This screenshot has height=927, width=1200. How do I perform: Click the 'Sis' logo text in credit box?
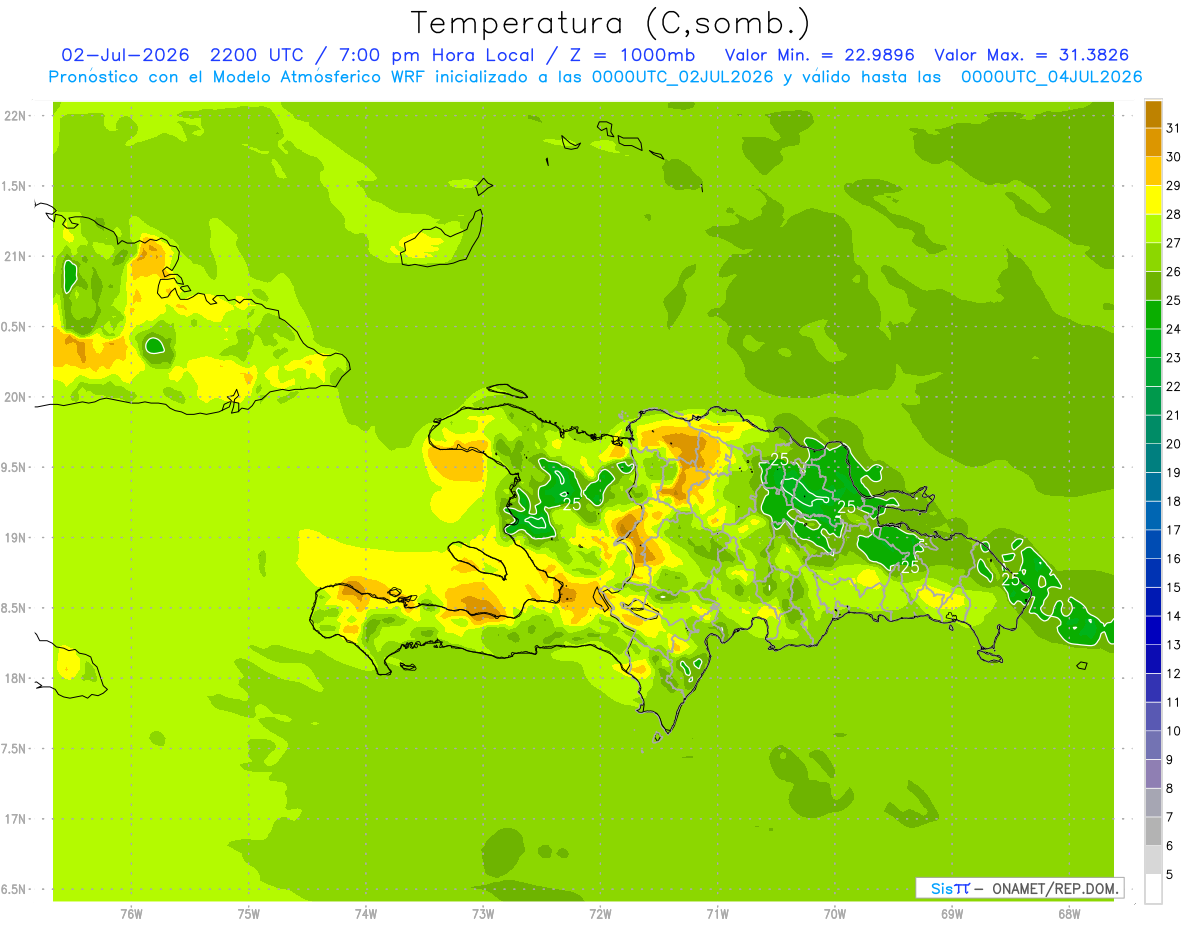tap(940, 888)
